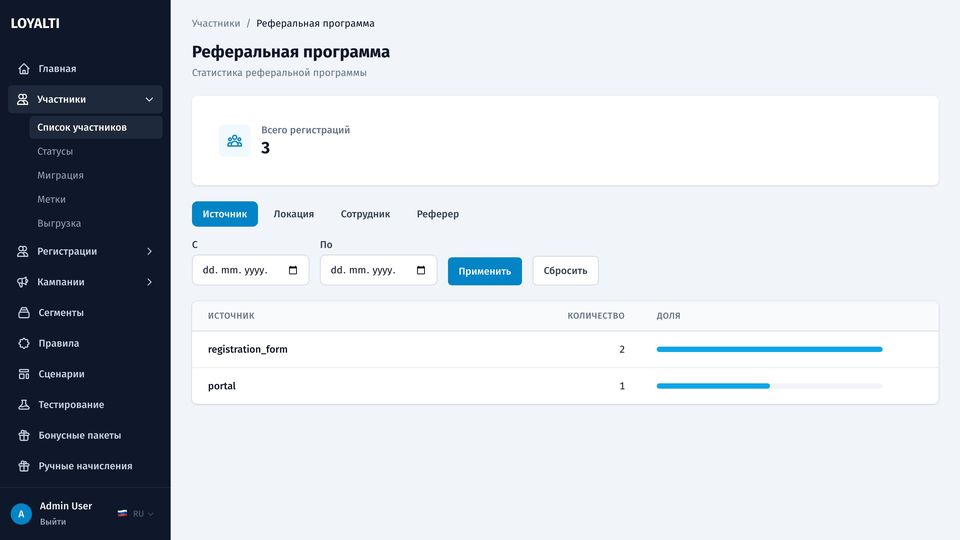Open the Тестирование sidebar item

tap(85, 405)
